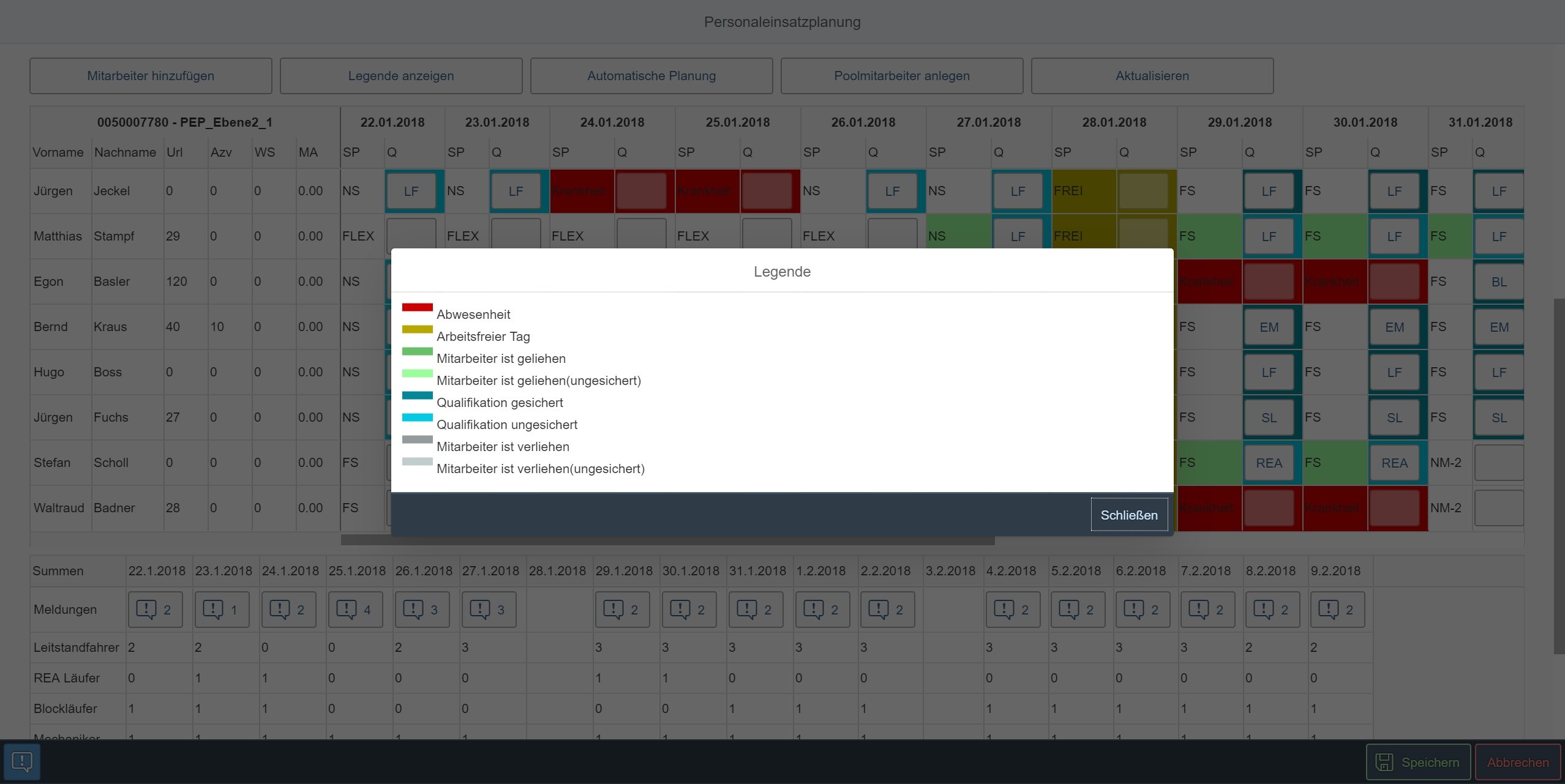The height and width of the screenshot is (784, 1565).
Task: Click the cyan Qualifikation ungesichert swatch
Action: pos(417,417)
